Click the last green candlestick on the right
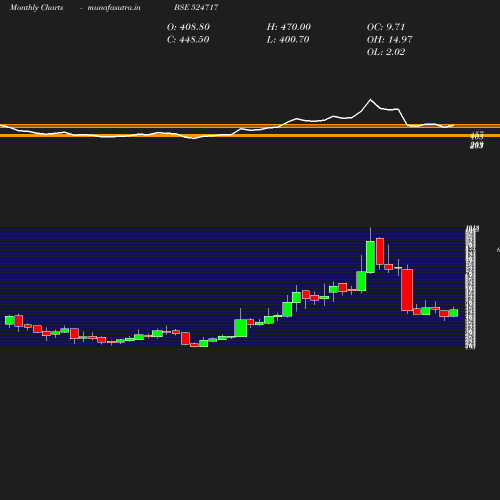The width and height of the screenshot is (500, 500). tap(454, 313)
